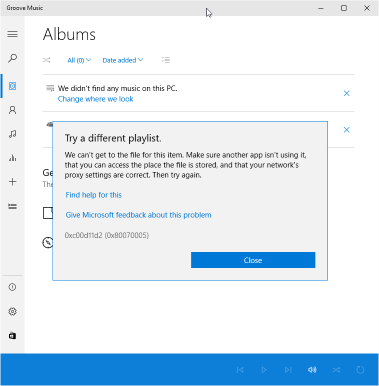
Task: Open the Now Playing bars icon
Action: [13, 158]
